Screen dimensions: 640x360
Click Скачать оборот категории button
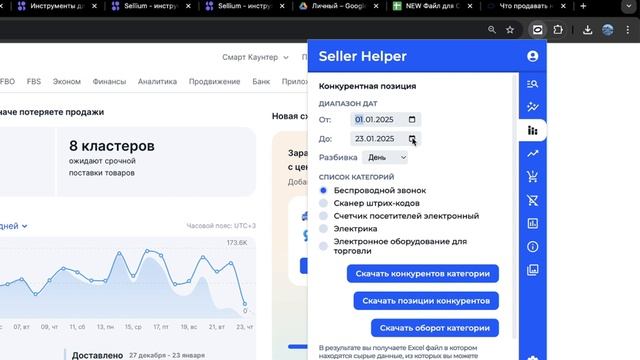point(435,328)
